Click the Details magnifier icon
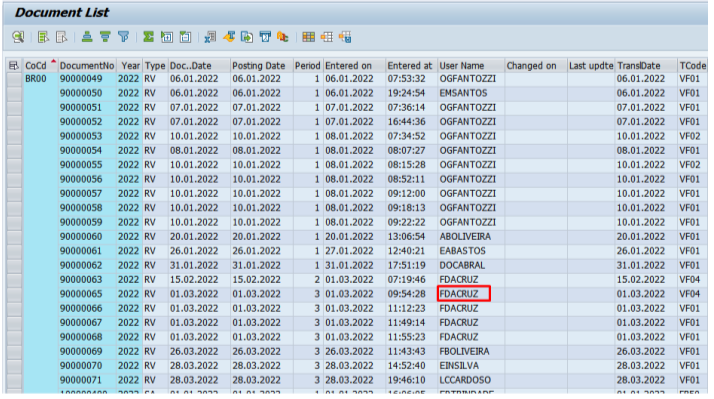 (x=18, y=37)
